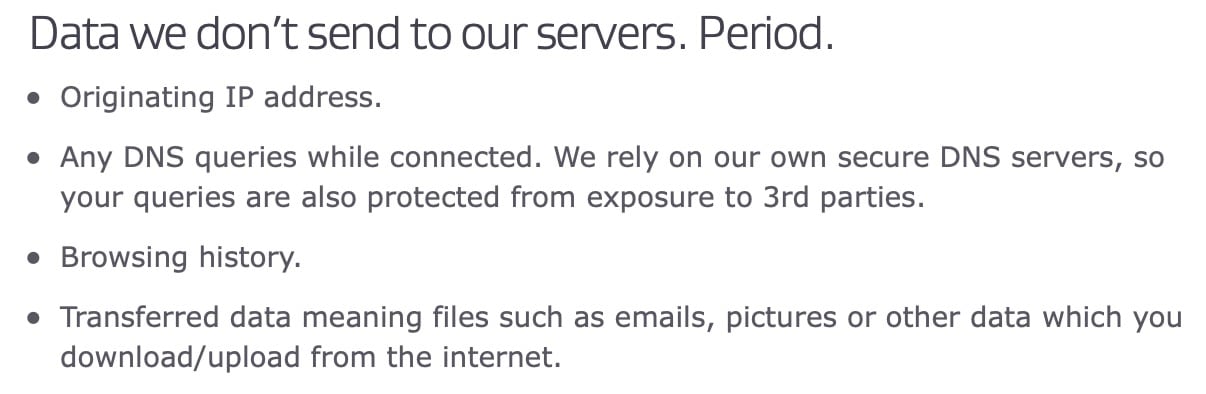Click the heading "Data we don't send"
Screen dimensions: 1206x394
coord(431,34)
